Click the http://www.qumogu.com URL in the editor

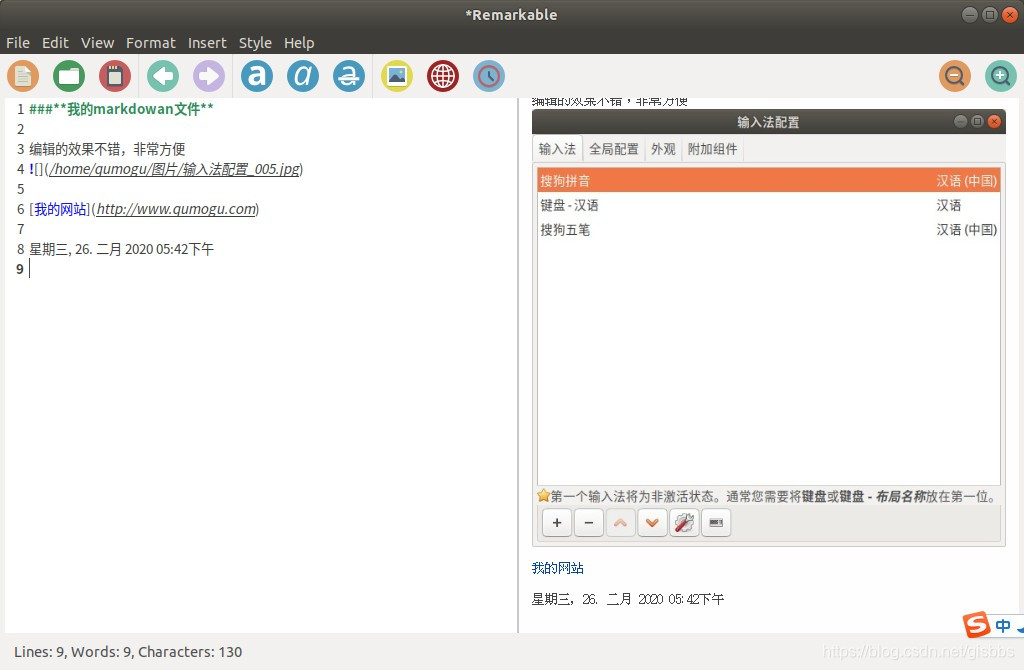coord(176,209)
